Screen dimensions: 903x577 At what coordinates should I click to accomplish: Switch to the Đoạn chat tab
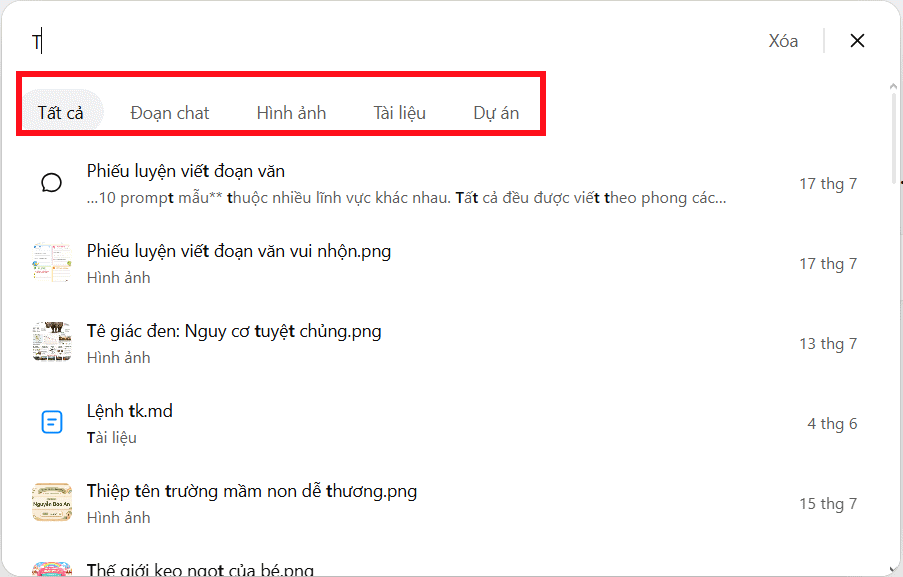point(169,113)
